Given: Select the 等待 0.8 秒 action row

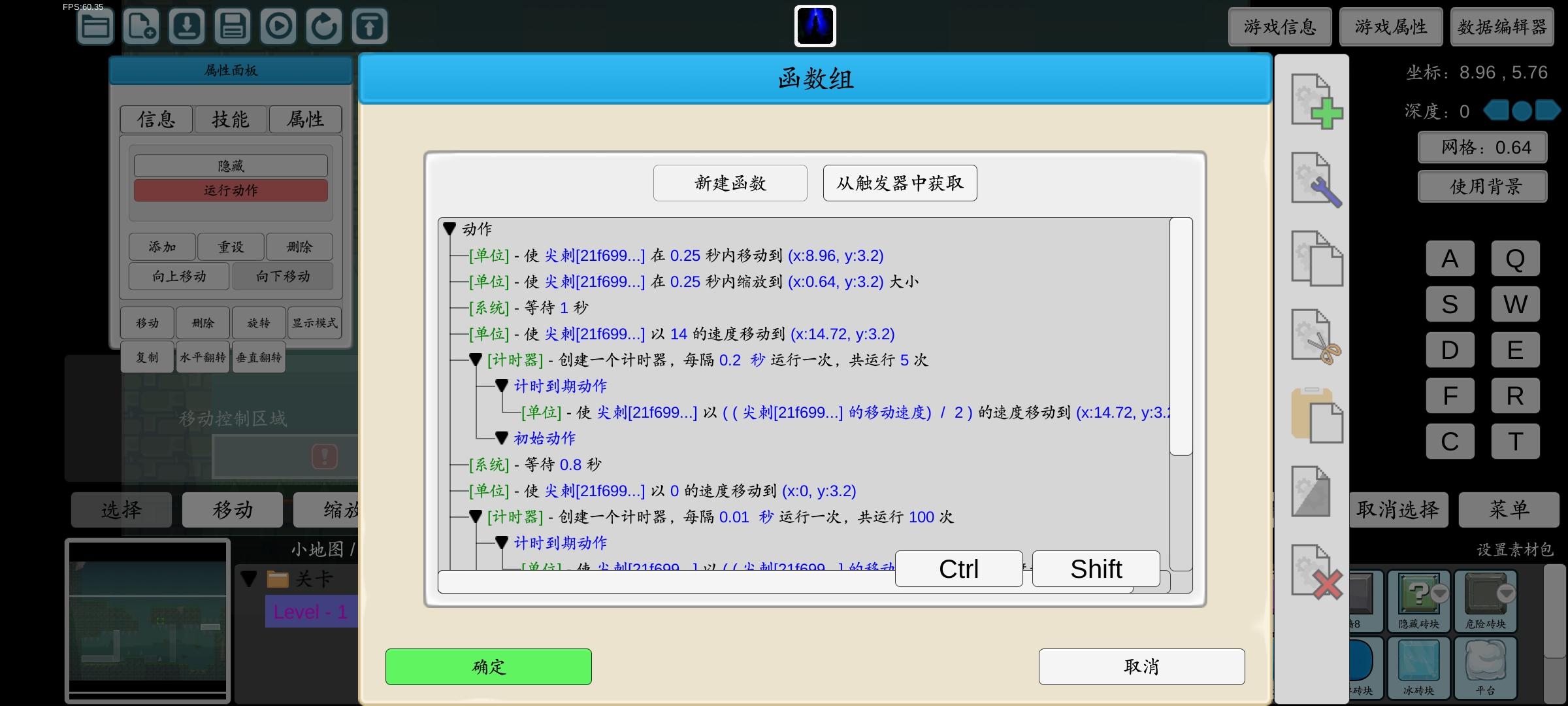Looking at the screenshot, I should (x=535, y=465).
